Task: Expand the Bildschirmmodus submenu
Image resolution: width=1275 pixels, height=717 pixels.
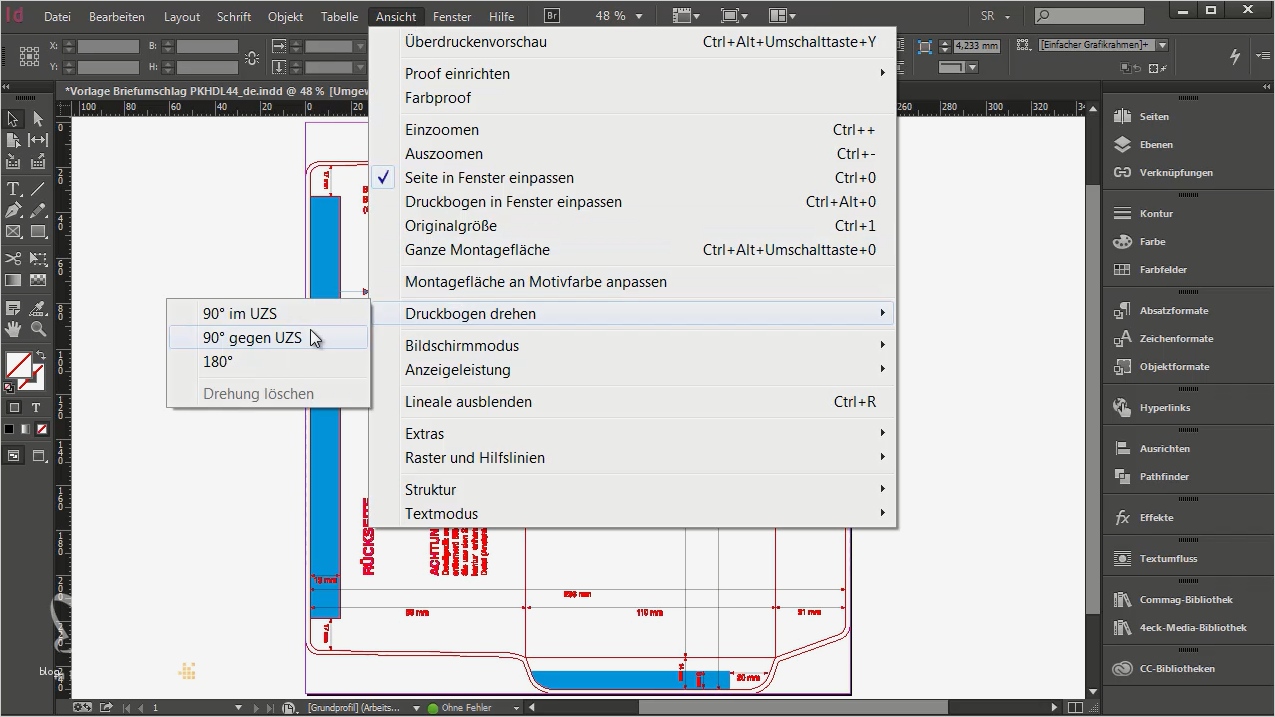Action: click(462, 345)
